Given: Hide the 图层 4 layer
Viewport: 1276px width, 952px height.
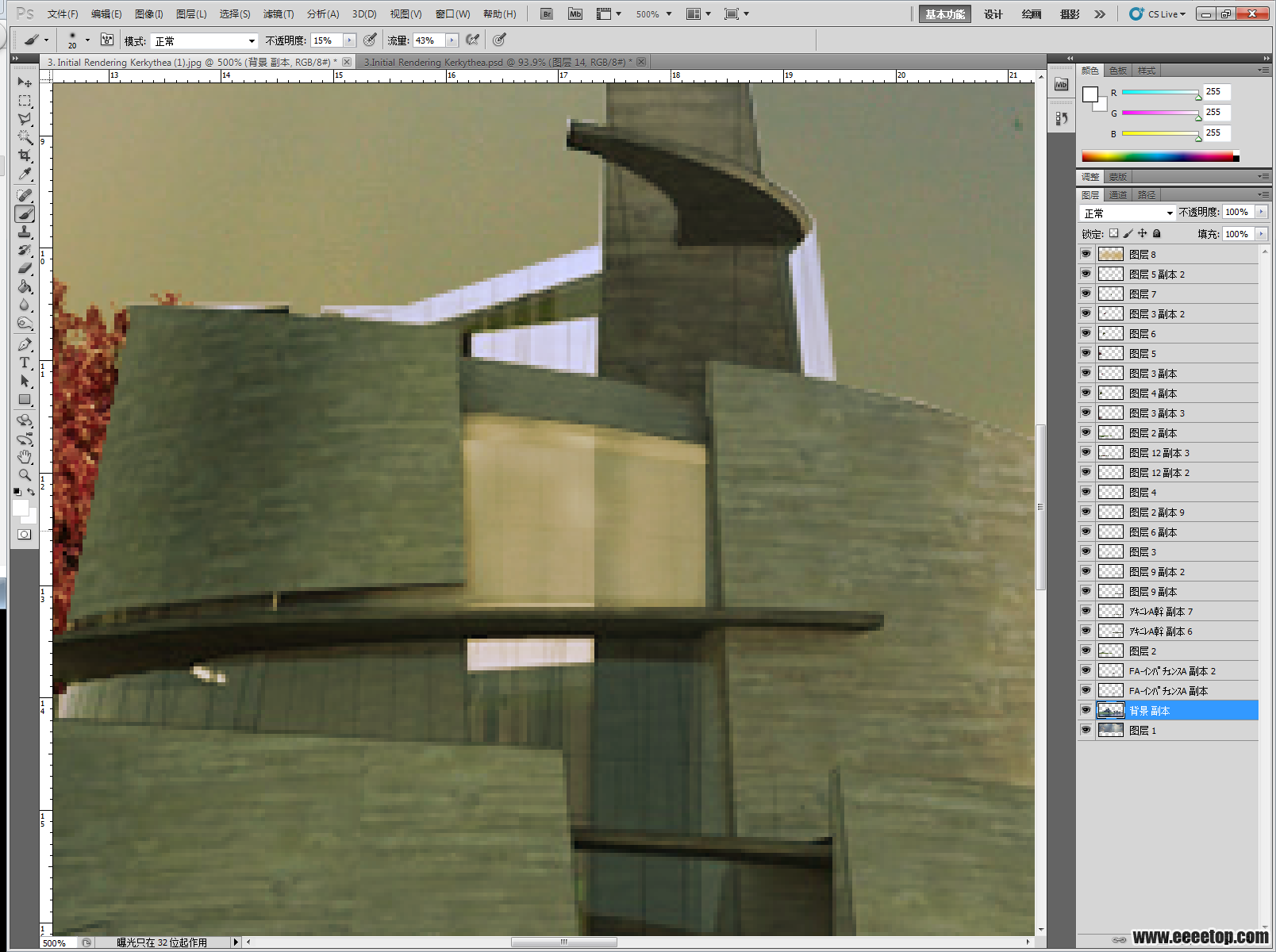Looking at the screenshot, I should pyautogui.click(x=1086, y=492).
